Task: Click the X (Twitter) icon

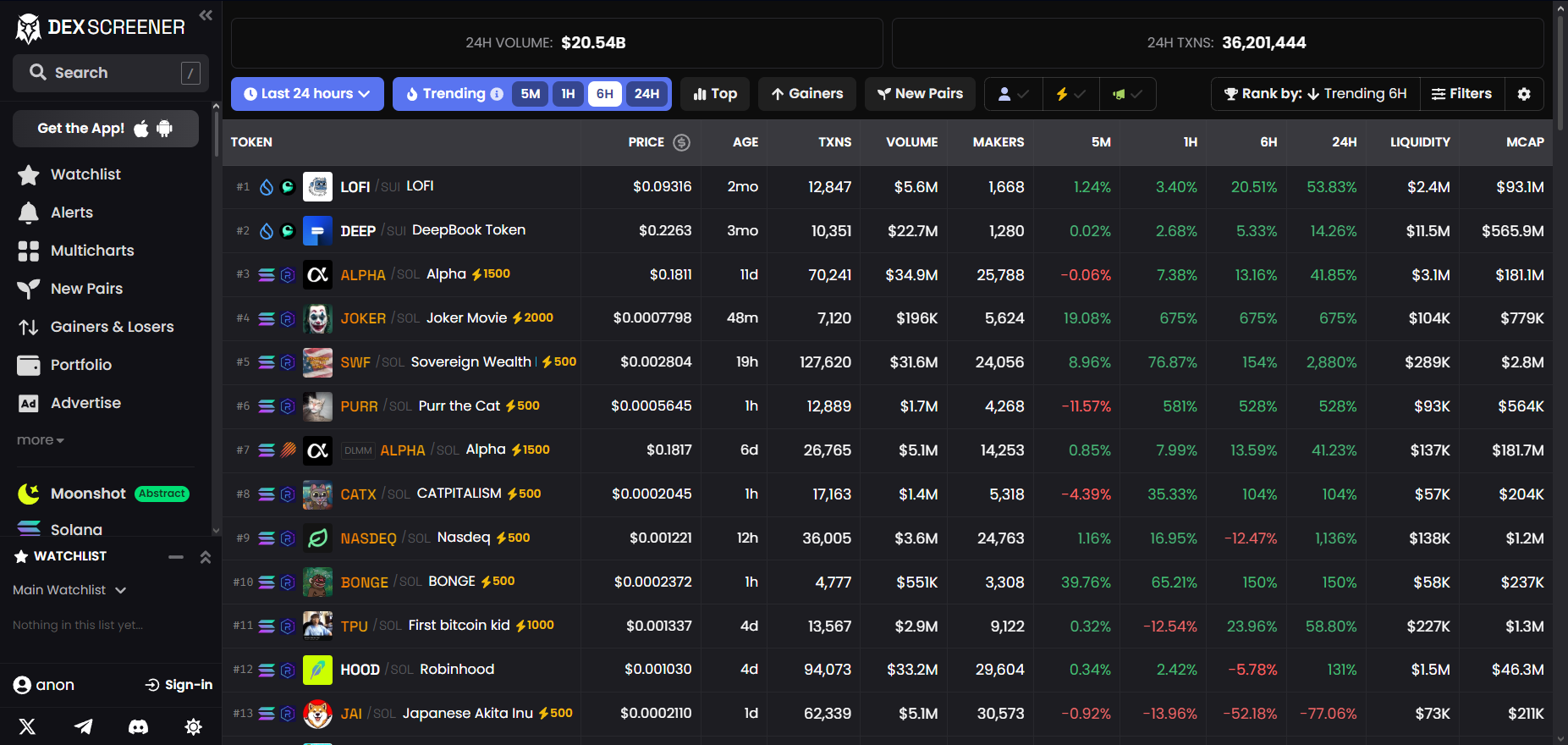Action: pos(27,726)
